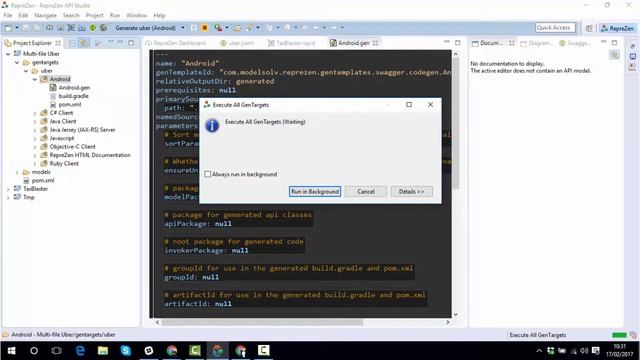The image size is (640, 360).
Task: Select build.gradle in Project Explorer
Action: click(73, 96)
